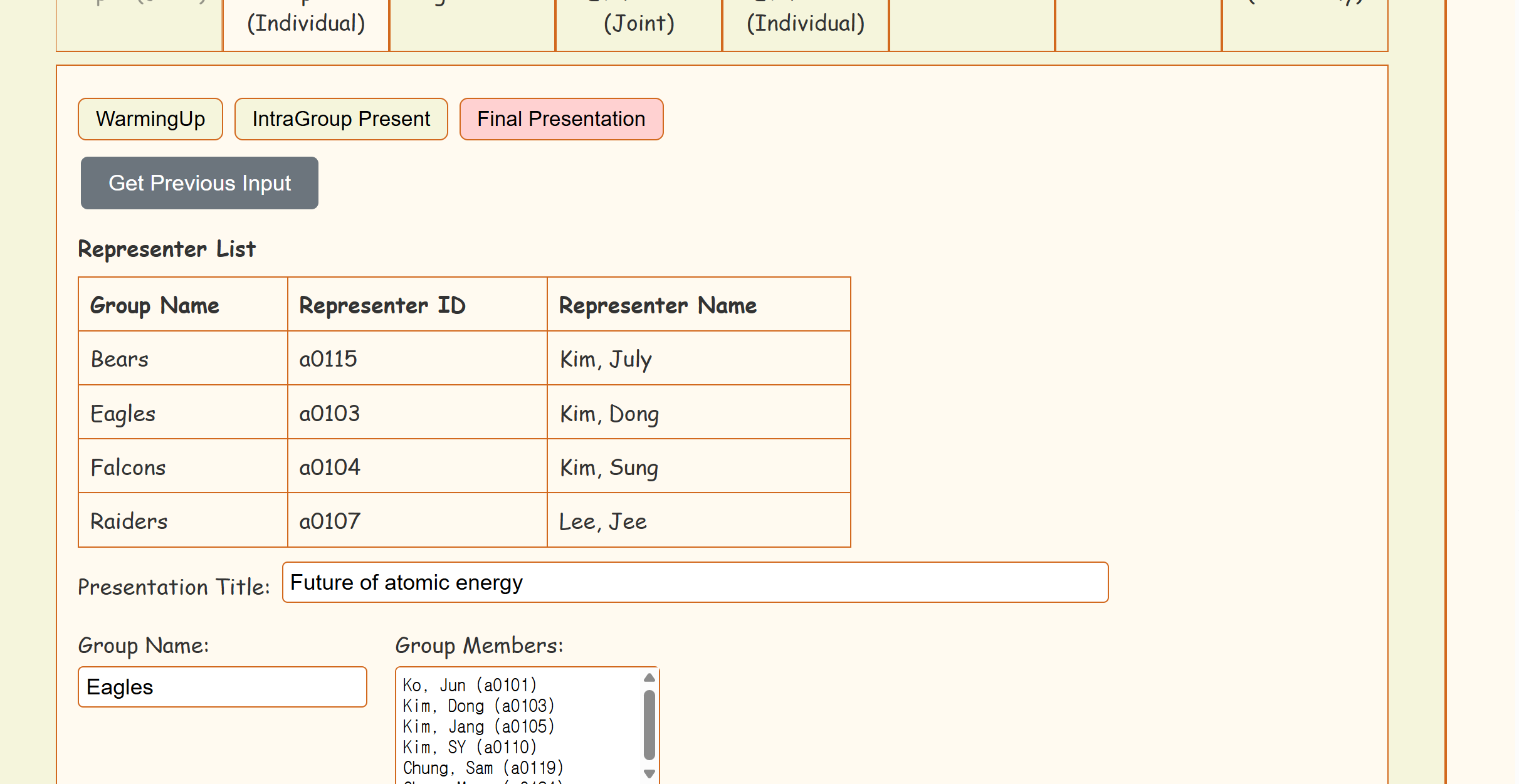Choose Chung, Sam (a0119) member entry

[483, 768]
